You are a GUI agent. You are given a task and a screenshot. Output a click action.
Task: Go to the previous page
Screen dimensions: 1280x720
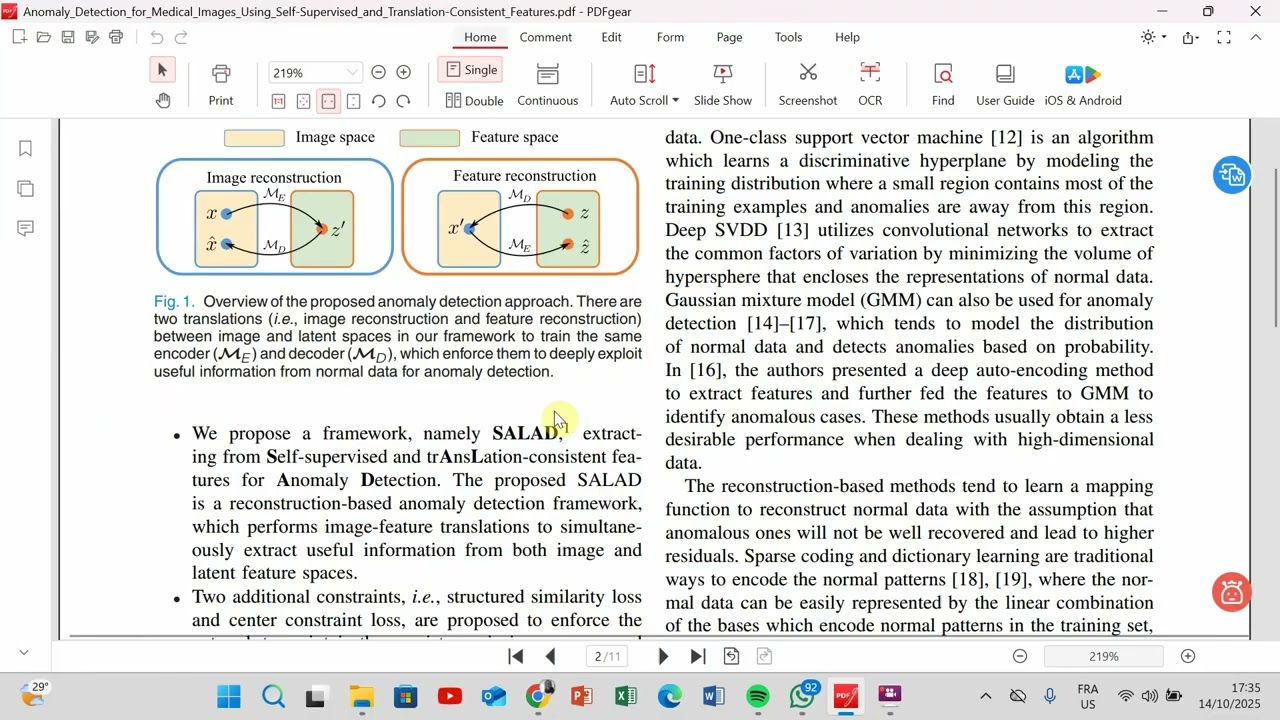[550, 656]
